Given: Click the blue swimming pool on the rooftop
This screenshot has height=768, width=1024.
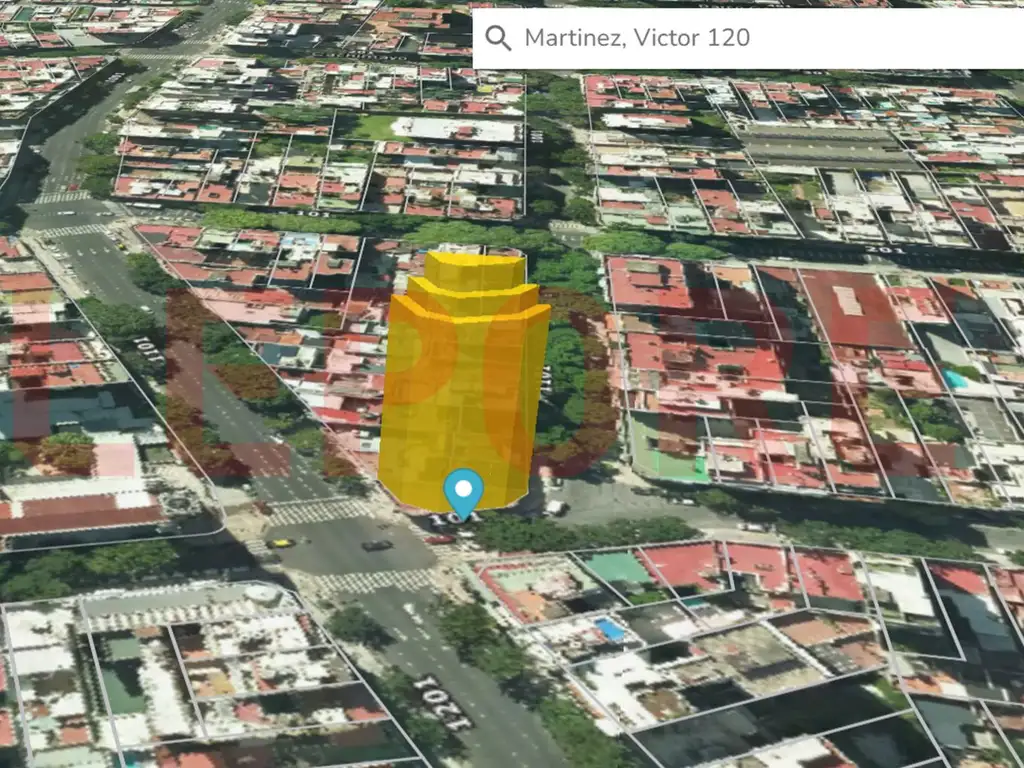Looking at the screenshot, I should (x=609, y=629).
